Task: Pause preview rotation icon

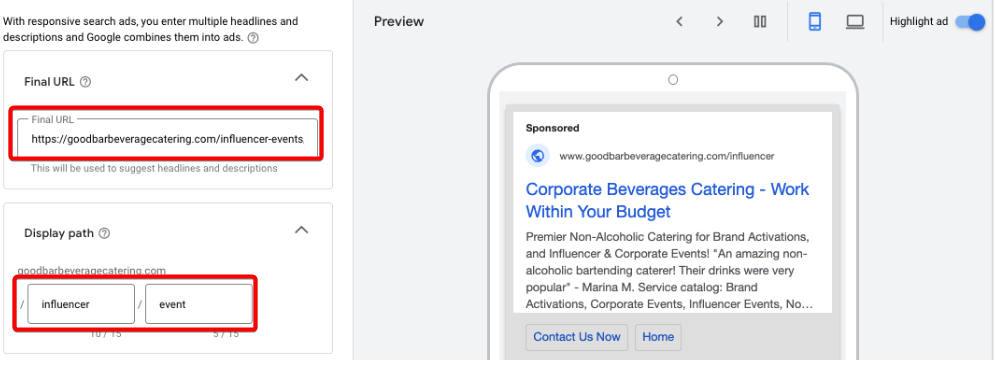Action: point(760,22)
